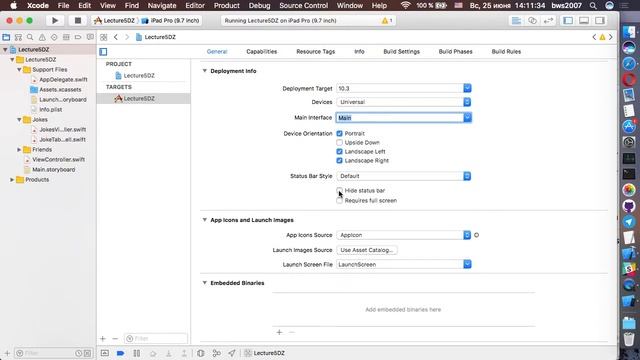Switch to Info tab
The image size is (640, 360).
pos(359,52)
